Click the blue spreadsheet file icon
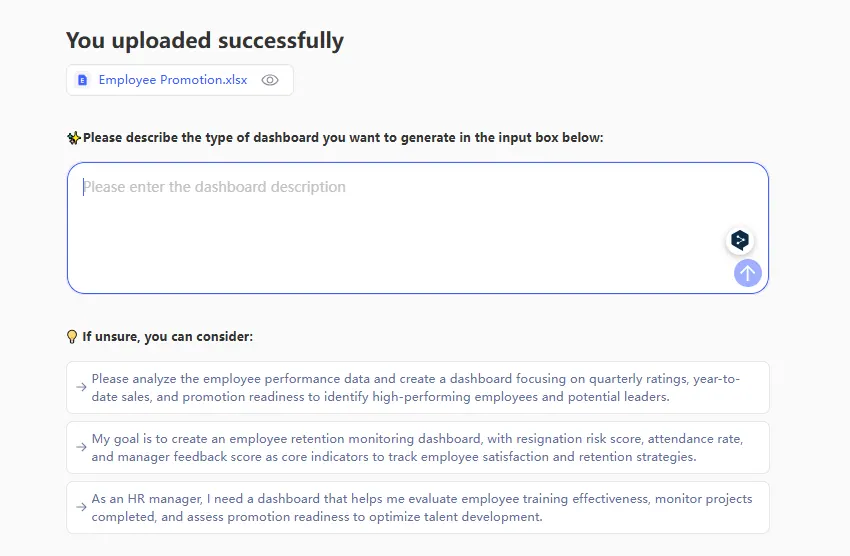 coord(83,80)
